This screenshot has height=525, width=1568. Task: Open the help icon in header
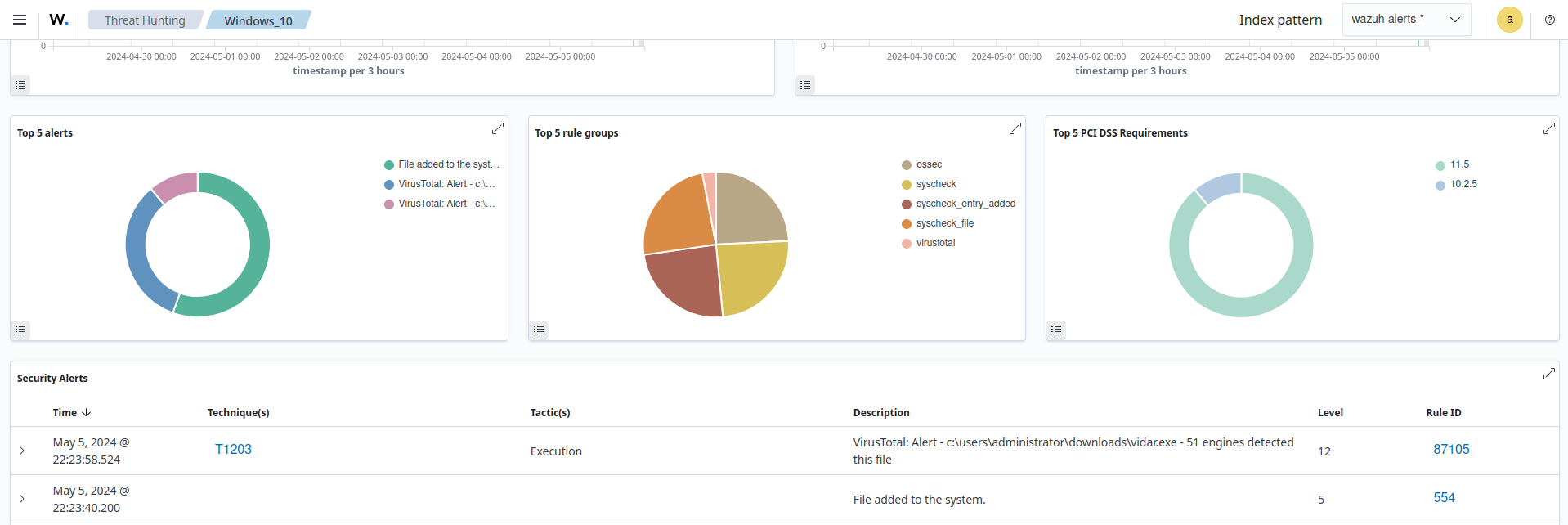pos(1549,20)
